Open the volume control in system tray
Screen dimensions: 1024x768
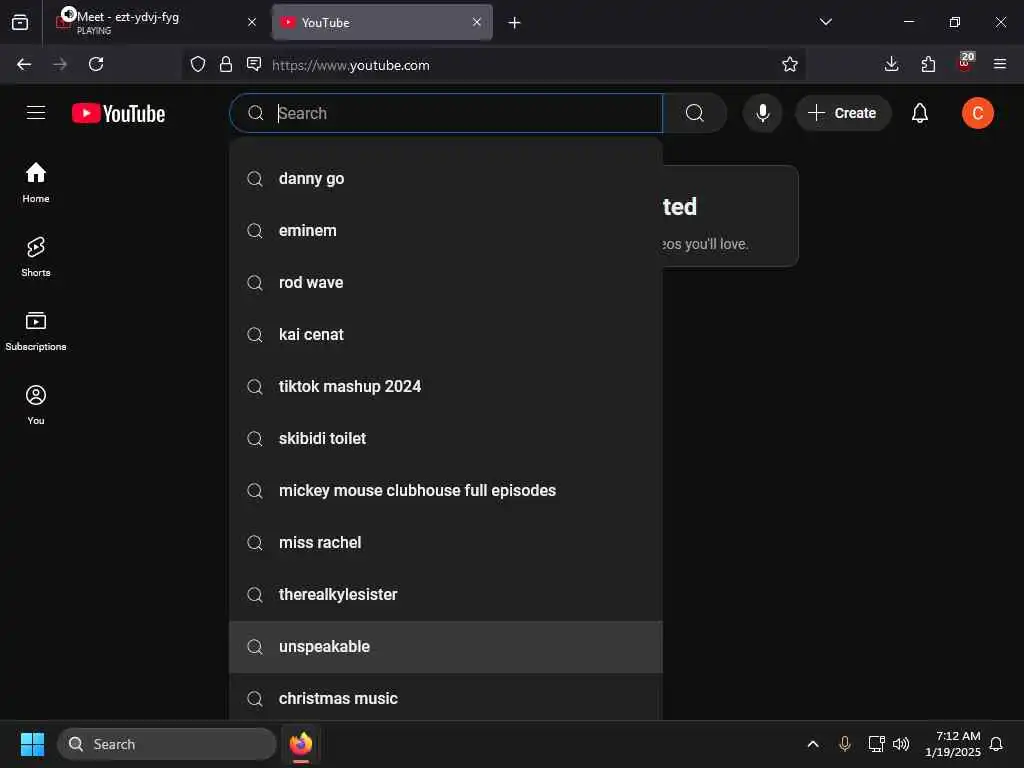pos(901,744)
